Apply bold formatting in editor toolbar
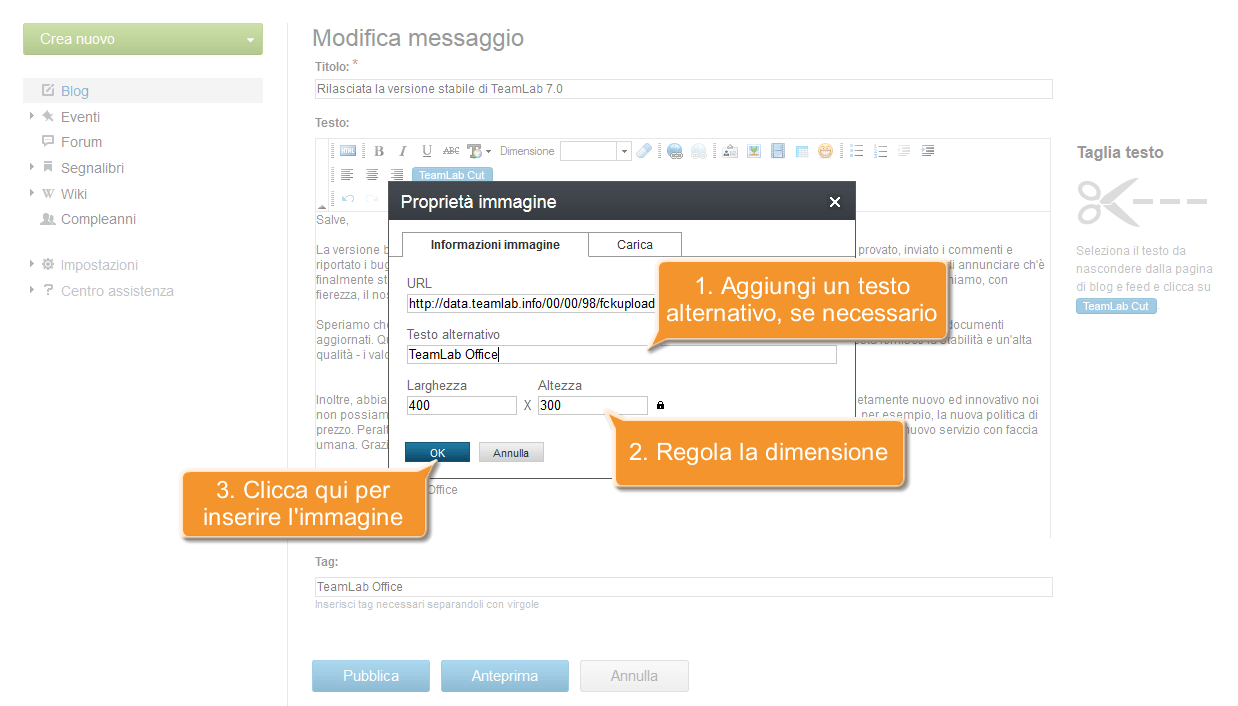The image size is (1238, 706). click(x=379, y=151)
